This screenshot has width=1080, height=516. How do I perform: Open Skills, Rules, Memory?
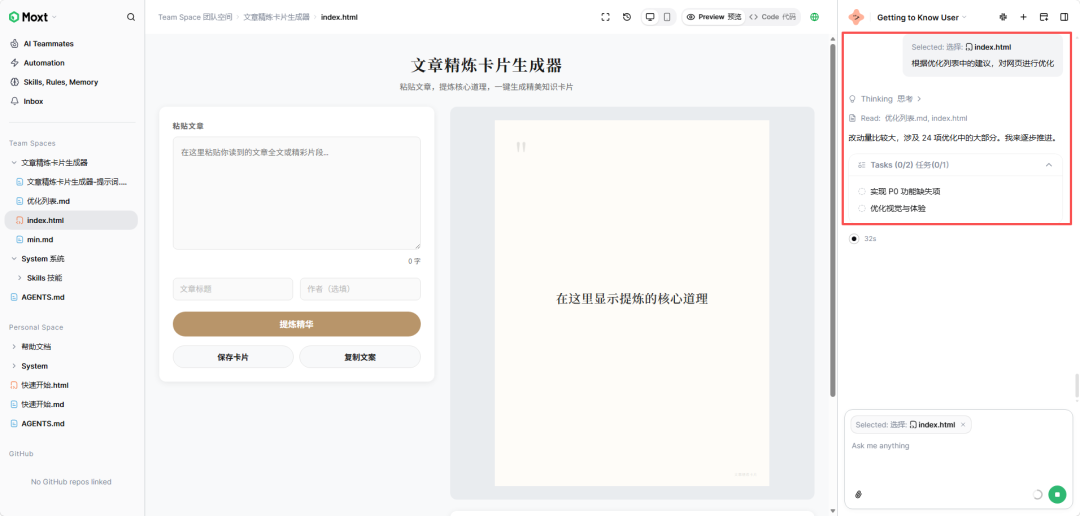pyautogui.click(x=61, y=82)
